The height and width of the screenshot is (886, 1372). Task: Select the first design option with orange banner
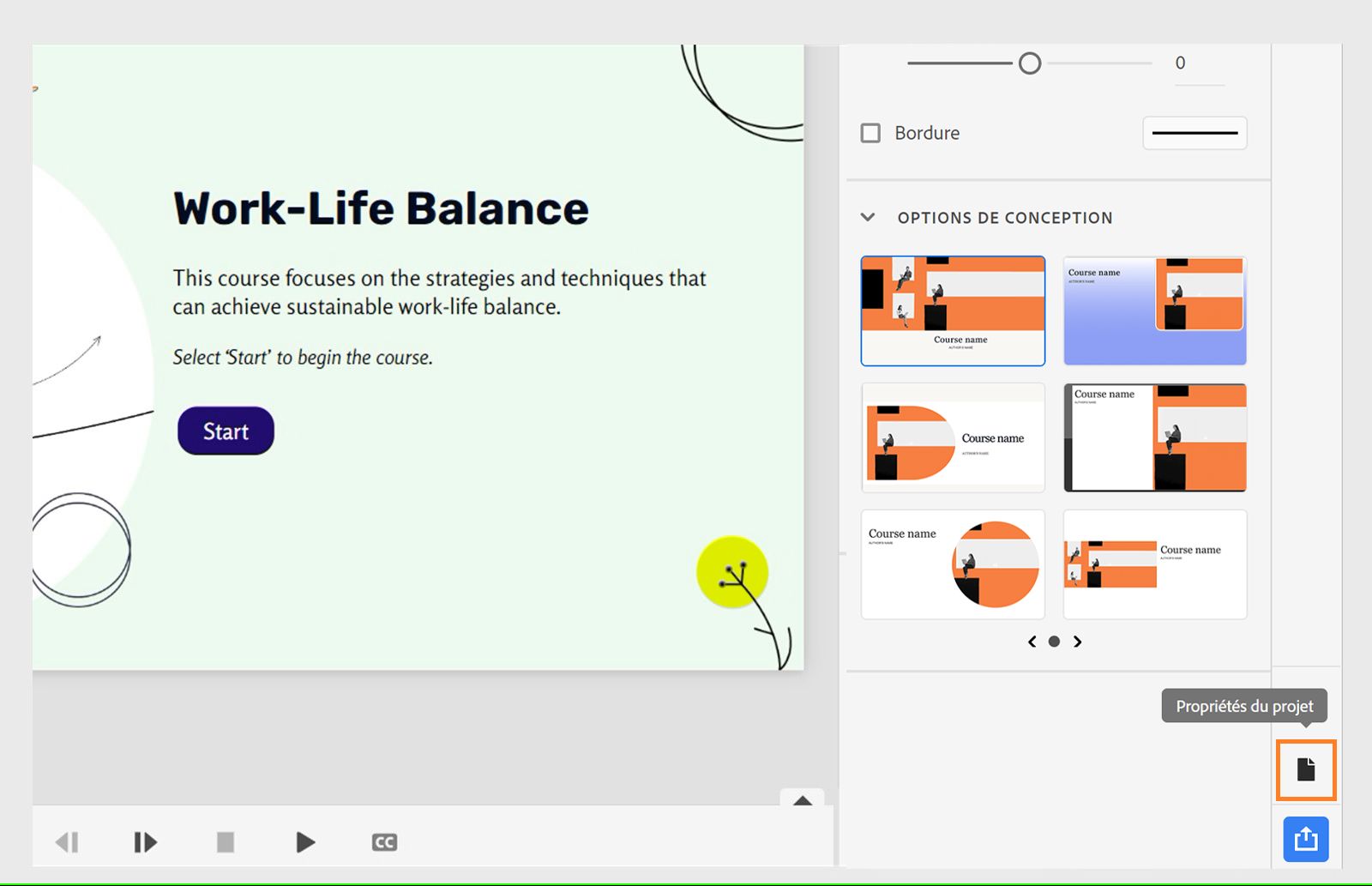953,310
